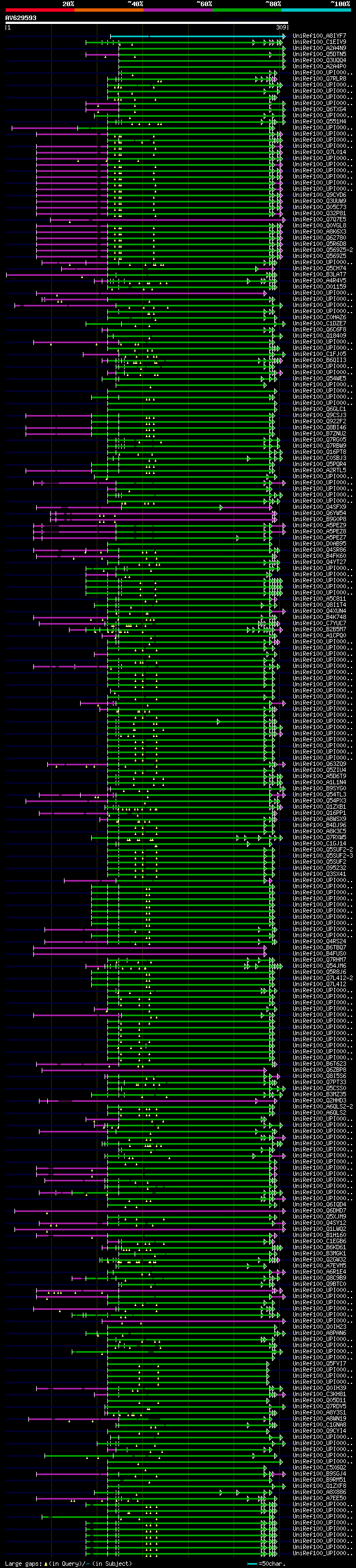Viewport: 356px width, 1568px height.
Task: Select the UniRef100_O95232 label
Action: (319, 867)
